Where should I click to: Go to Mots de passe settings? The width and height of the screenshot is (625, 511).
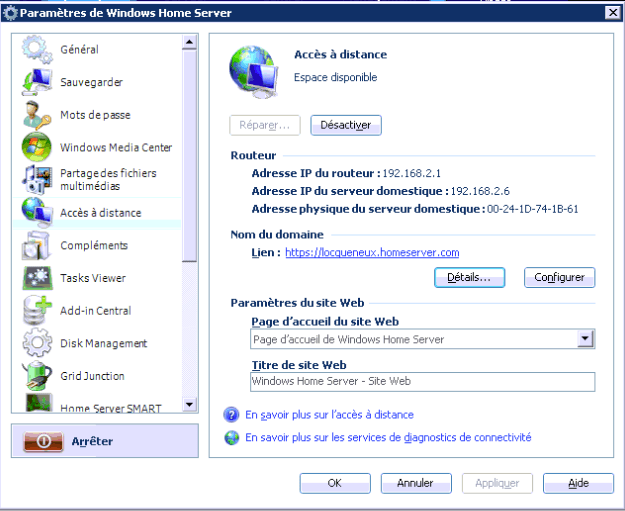click(x=95, y=115)
